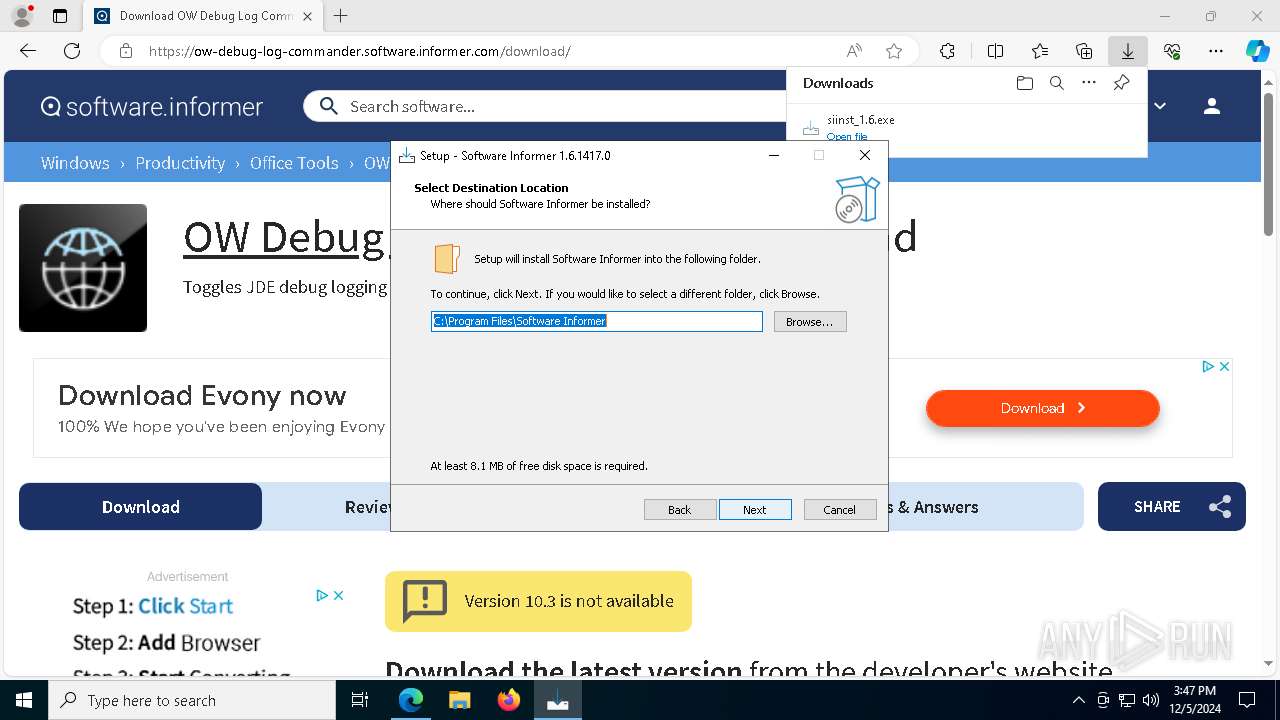Click Next in the setup wizard
The image size is (1280, 720).
tap(755, 509)
